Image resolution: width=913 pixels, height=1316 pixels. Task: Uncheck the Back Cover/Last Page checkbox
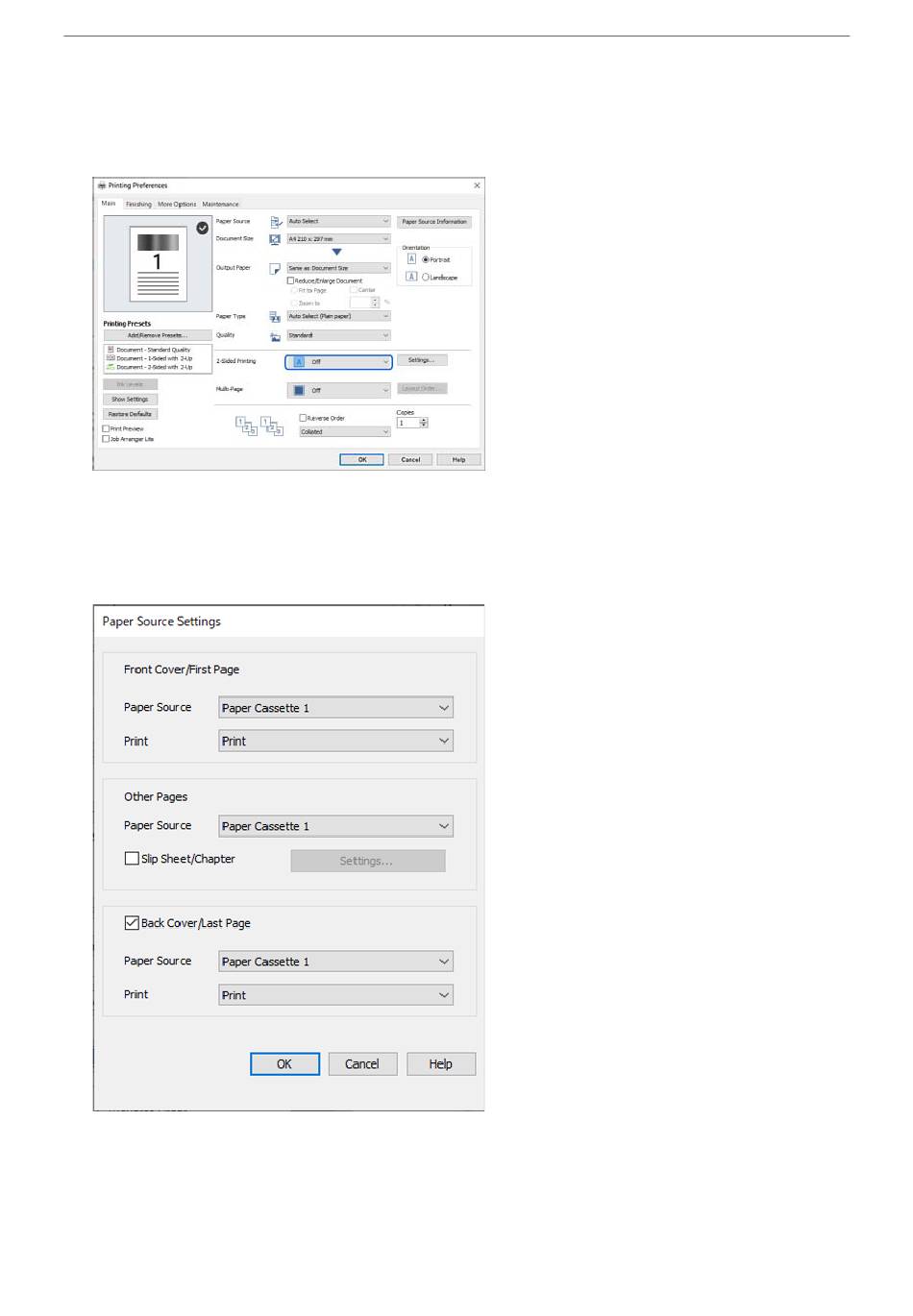click(132, 923)
